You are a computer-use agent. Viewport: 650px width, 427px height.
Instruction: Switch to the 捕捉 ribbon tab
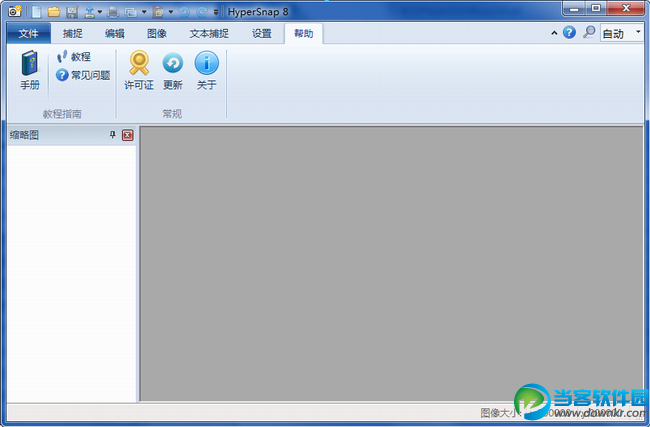[x=73, y=33]
